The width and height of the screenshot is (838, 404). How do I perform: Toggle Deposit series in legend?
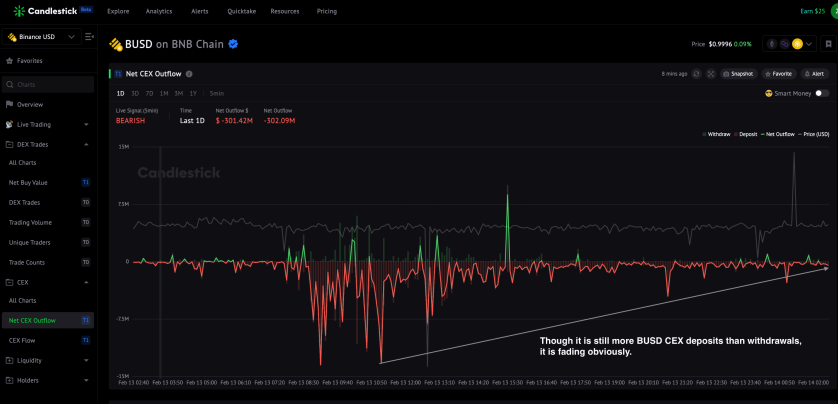pos(746,135)
